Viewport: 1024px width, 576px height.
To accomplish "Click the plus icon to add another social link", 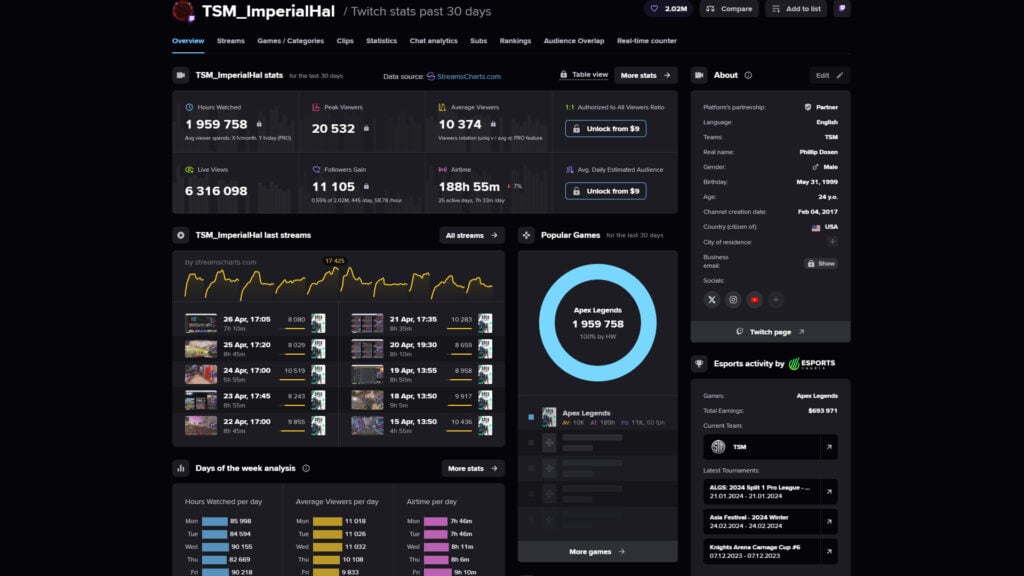I will 776,299.
